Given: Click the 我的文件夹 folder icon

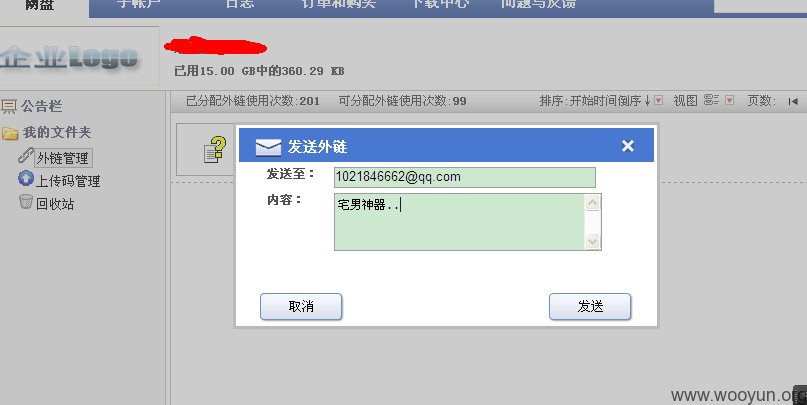Looking at the screenshot, I should (x=10, y=133).
